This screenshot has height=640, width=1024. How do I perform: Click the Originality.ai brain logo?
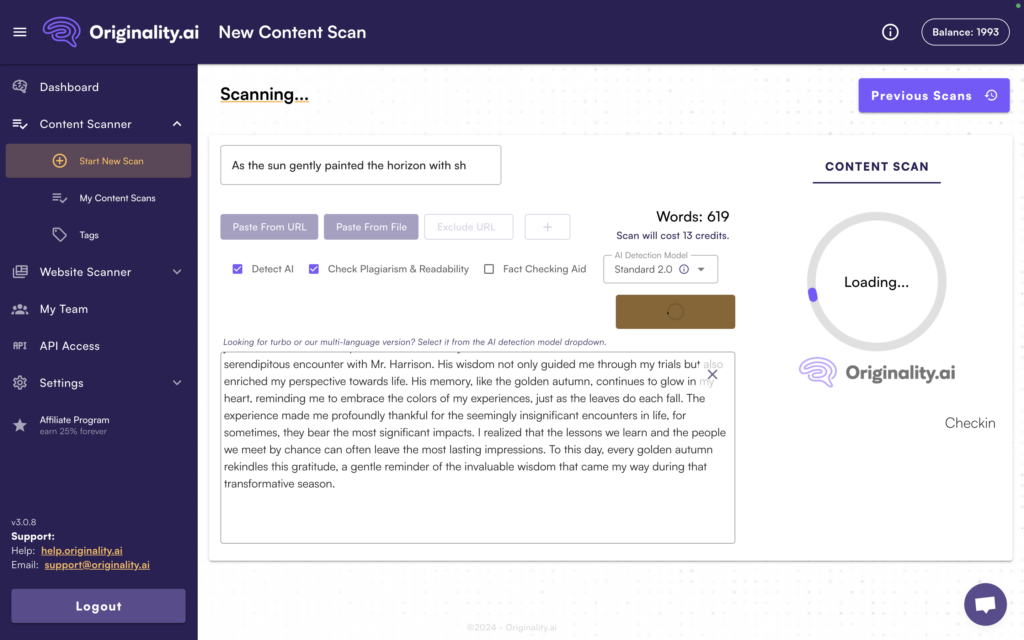pyautogui.click(x=61, y=31)
